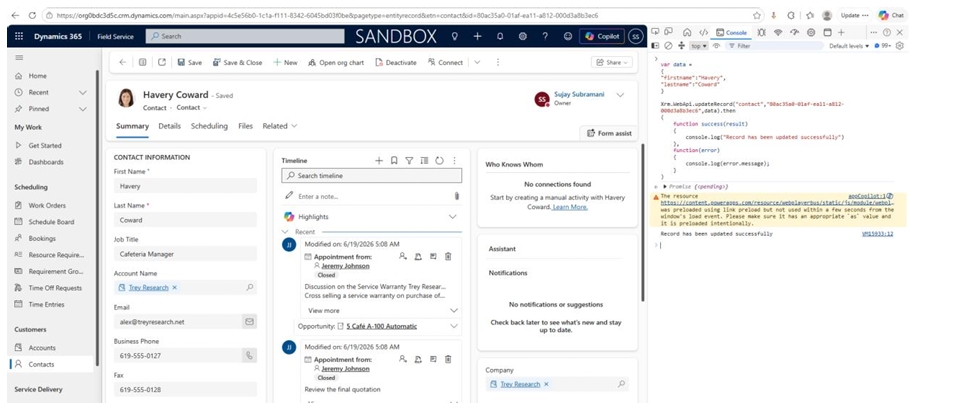Click Deactivate in the command bar
960x420 pixels.
(396, 62)
